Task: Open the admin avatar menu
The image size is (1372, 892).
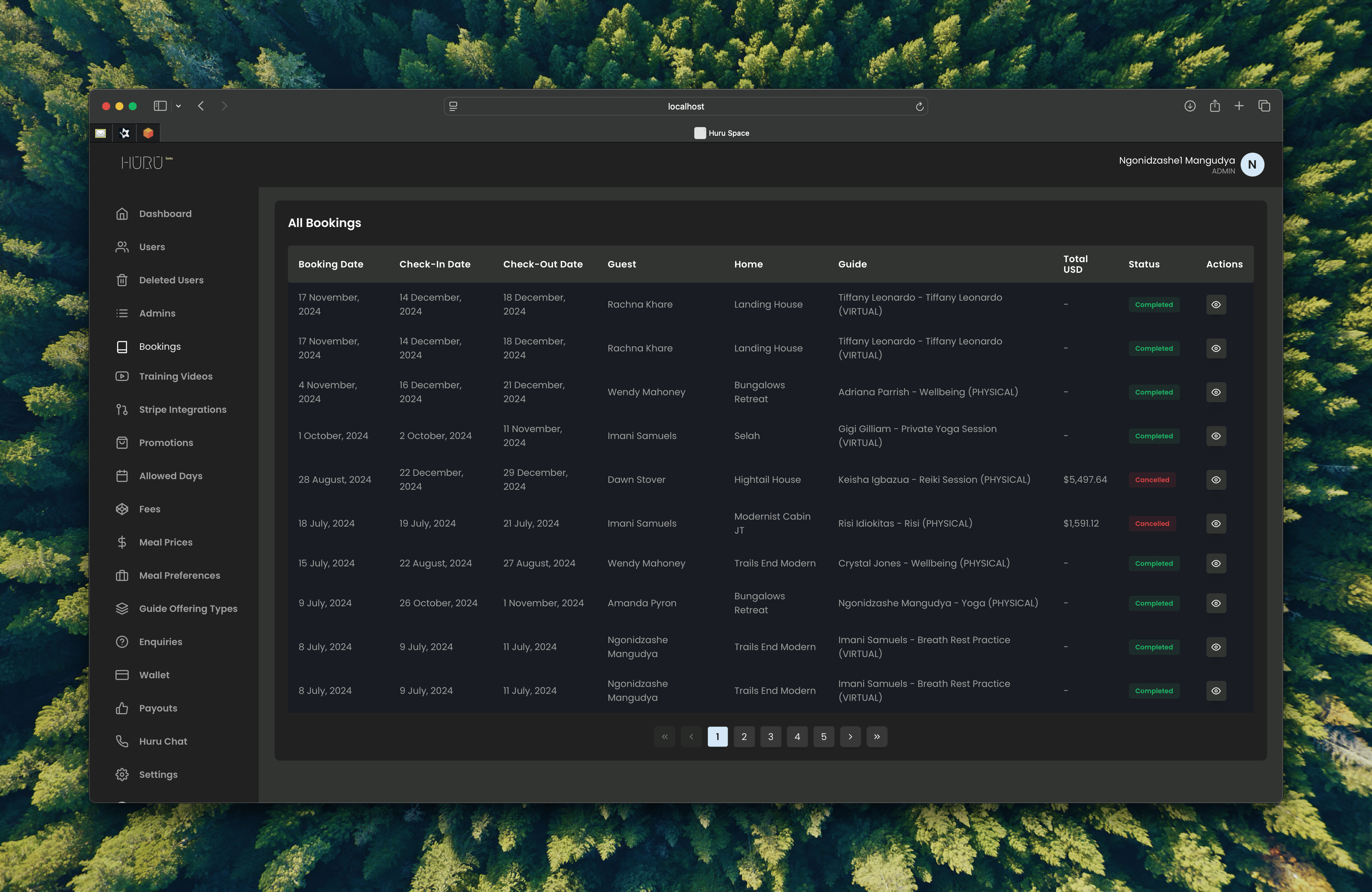Action: (1252, 164)
